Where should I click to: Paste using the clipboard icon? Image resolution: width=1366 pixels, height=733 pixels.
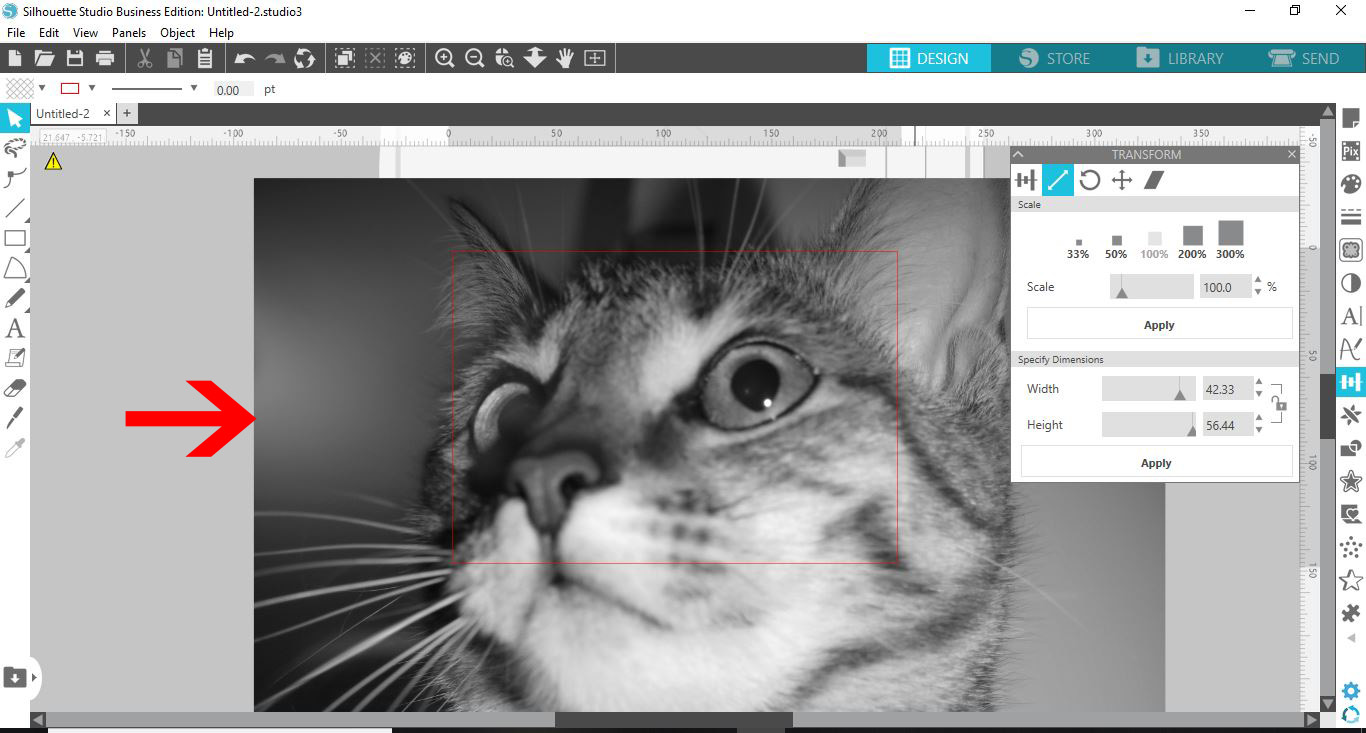coord(205,59)
